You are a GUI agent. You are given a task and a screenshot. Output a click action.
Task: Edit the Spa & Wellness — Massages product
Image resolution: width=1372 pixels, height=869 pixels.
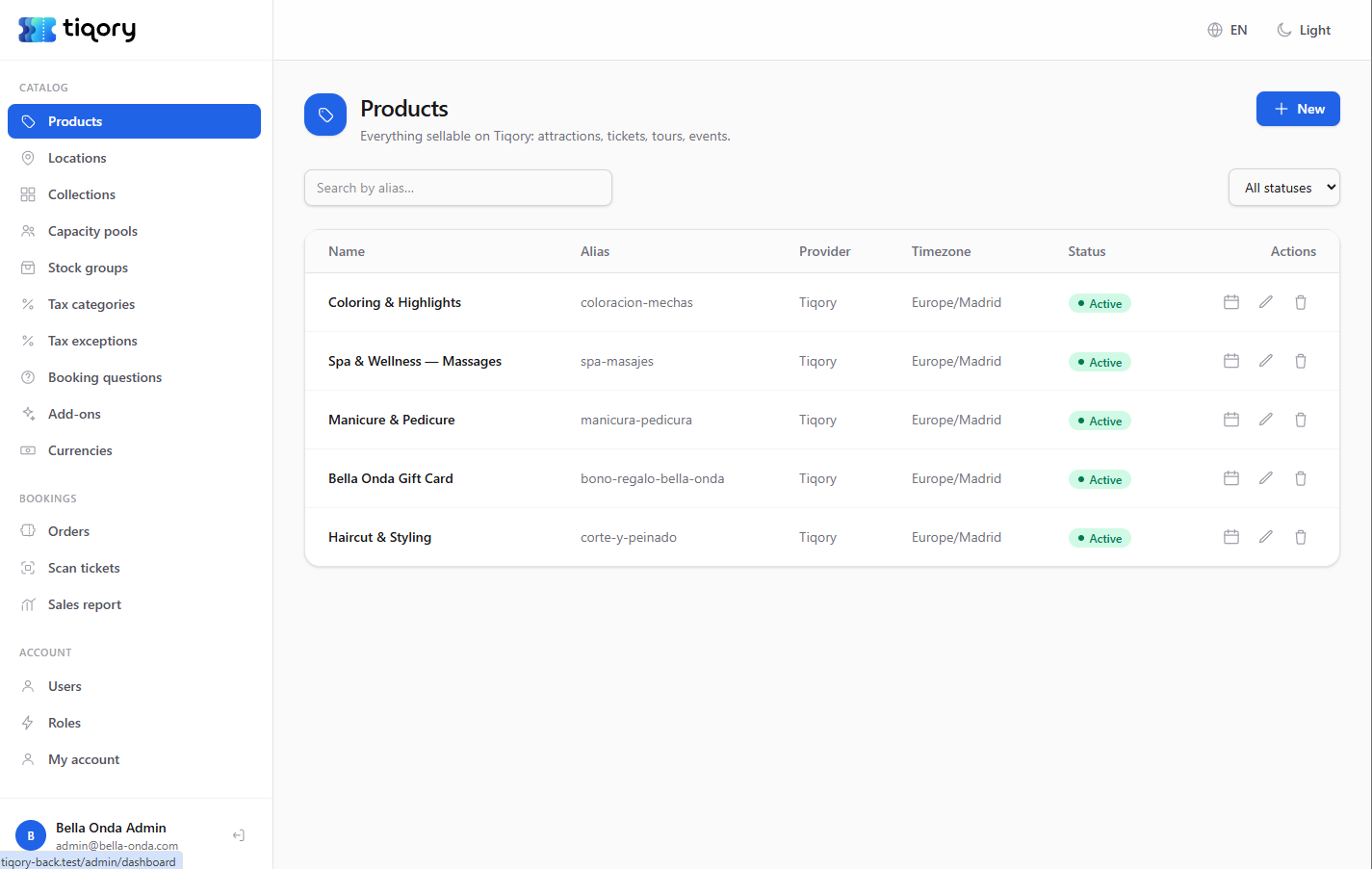[1265, 361]
